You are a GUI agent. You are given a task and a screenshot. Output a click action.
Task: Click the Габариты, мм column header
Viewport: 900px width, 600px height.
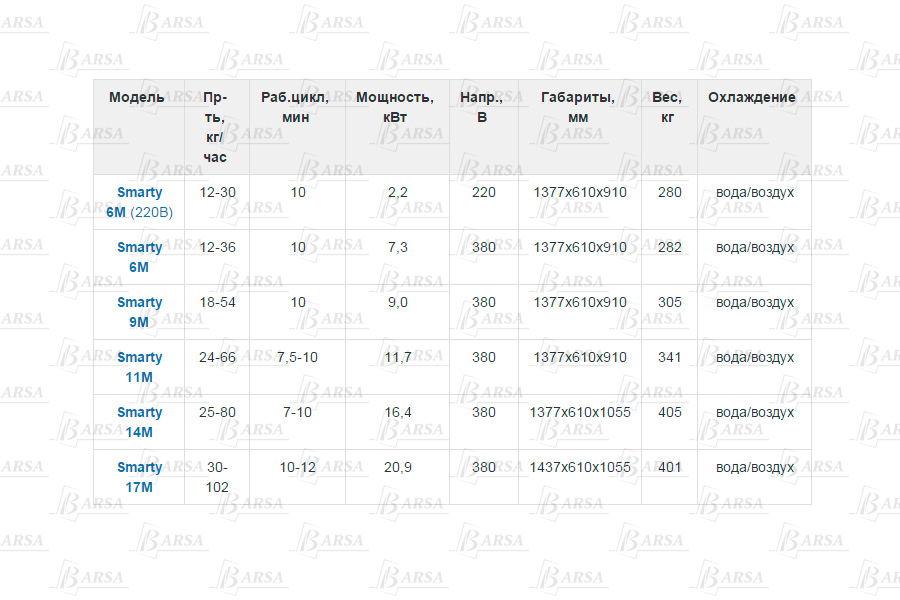(578, 107)
